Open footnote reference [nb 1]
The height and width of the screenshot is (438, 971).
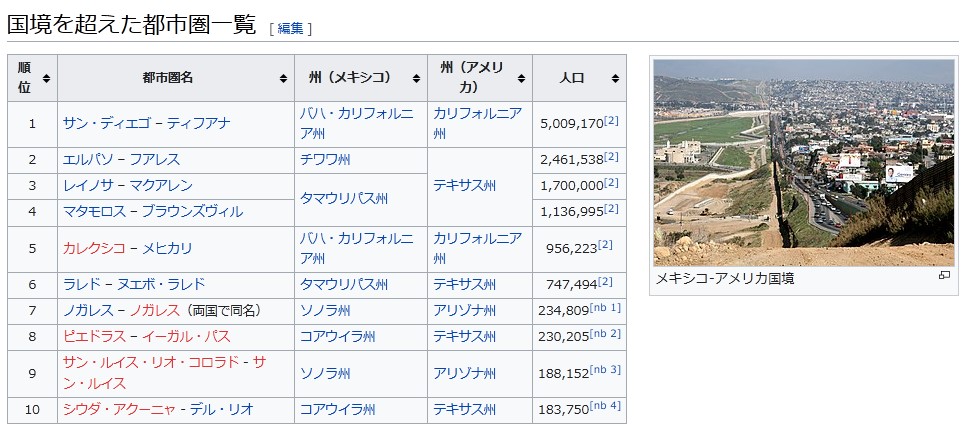click(x=605, y=308)
